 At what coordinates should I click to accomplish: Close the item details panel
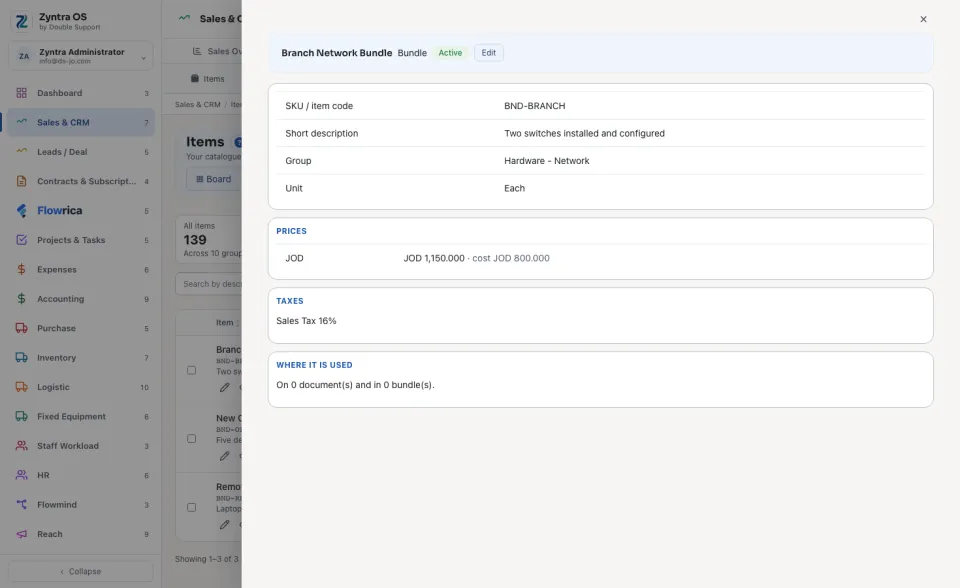(923, 19)
